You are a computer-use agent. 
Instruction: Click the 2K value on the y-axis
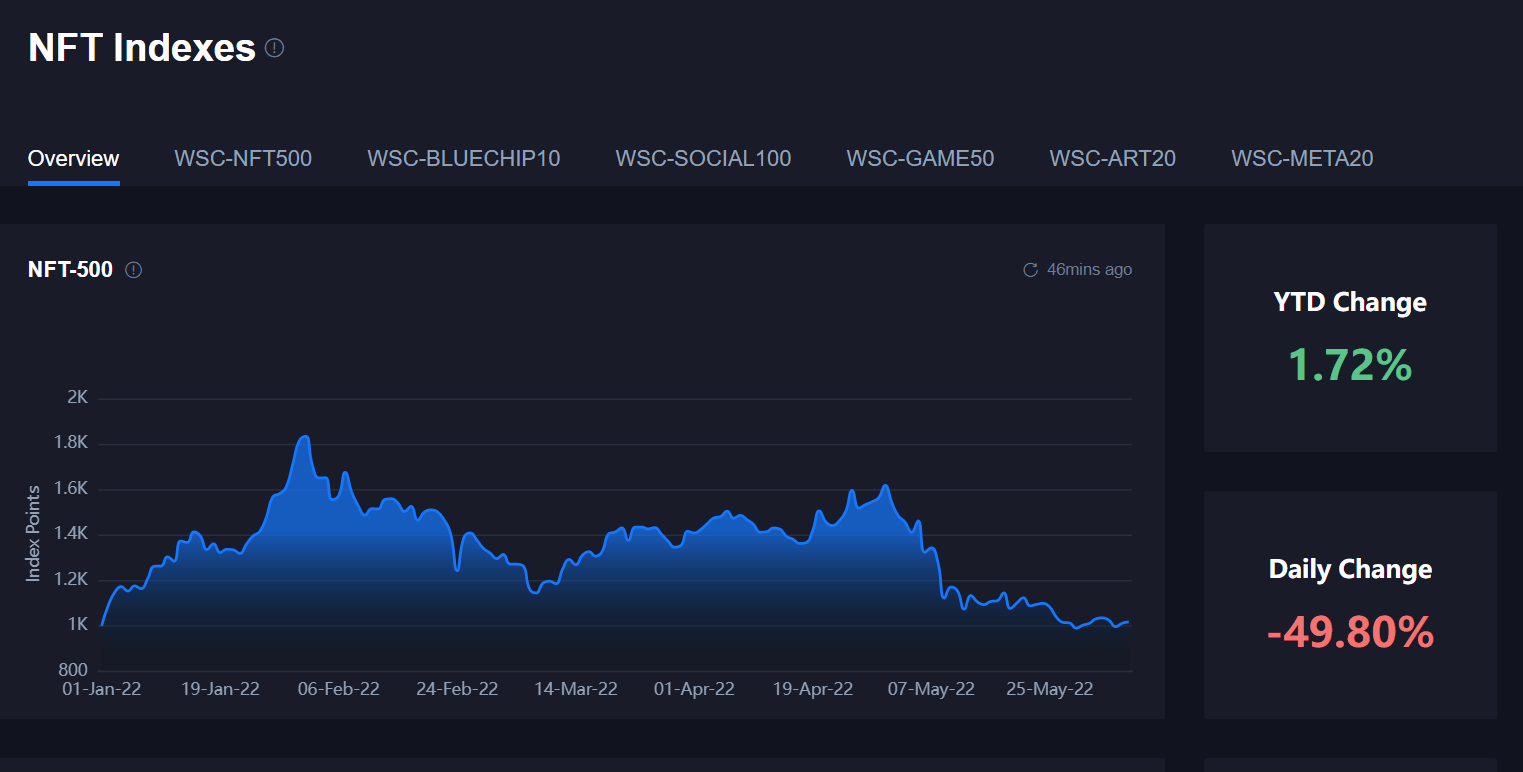[77, 397]
